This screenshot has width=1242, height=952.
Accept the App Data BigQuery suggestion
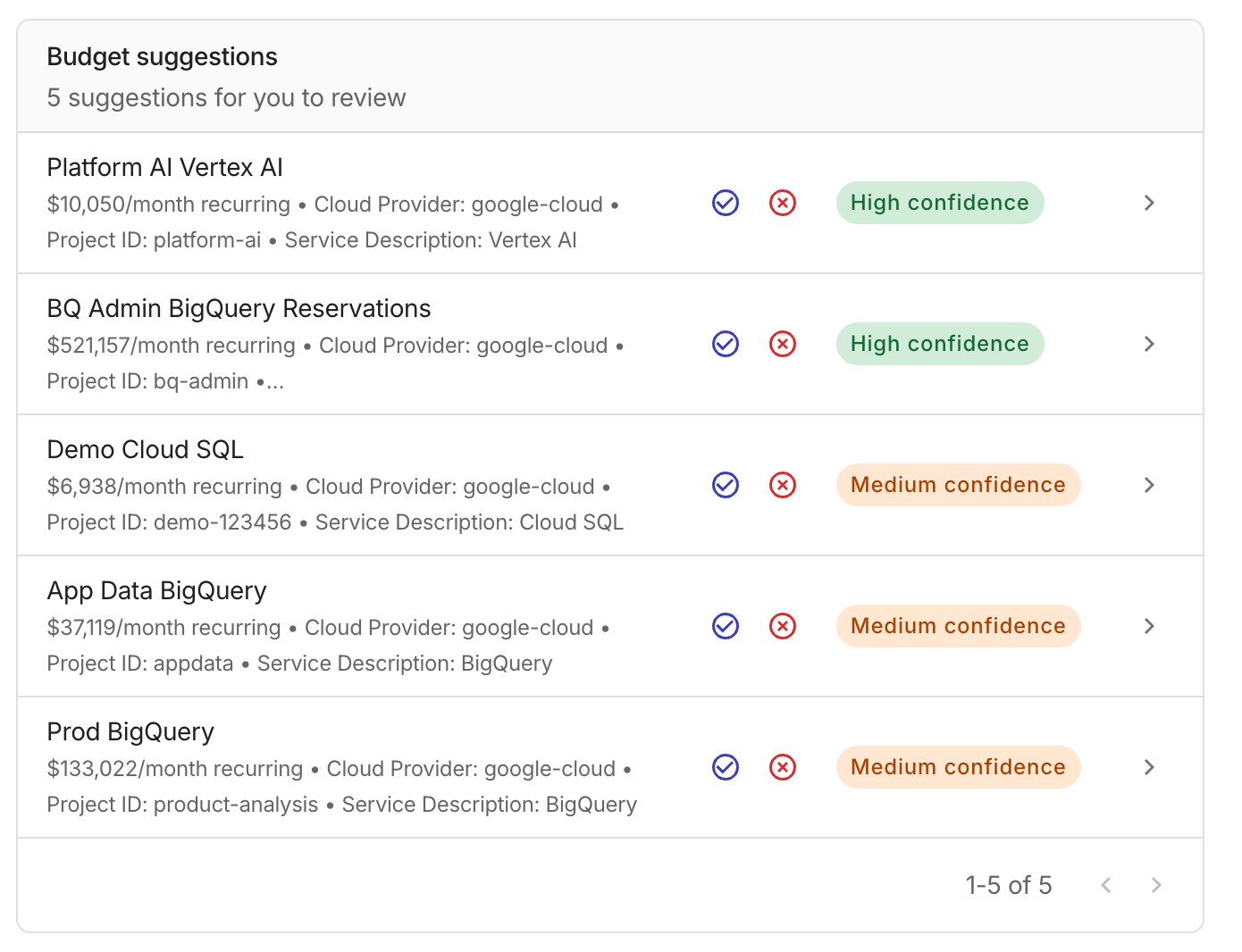point(726,626)
